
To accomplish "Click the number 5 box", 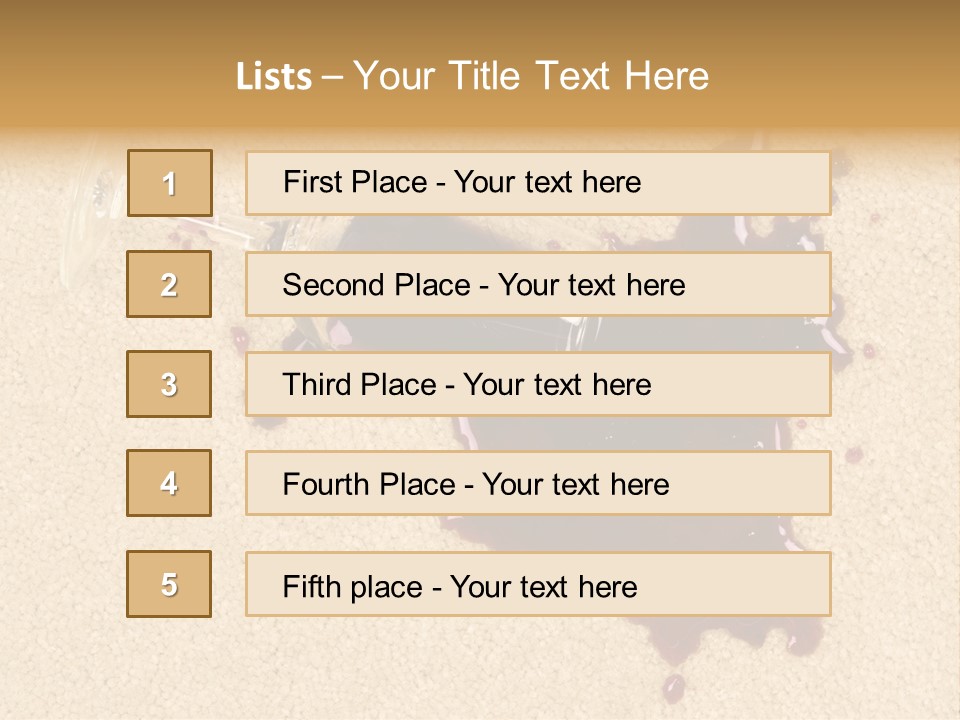I will coord(169,584).
